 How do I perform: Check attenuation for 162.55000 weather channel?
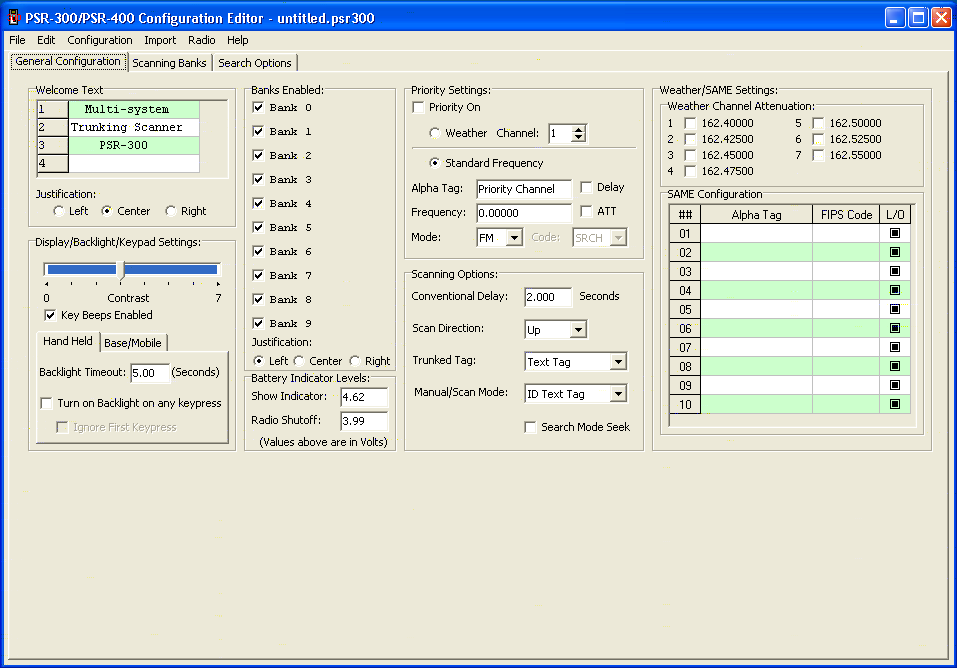(x=818, y=155)
